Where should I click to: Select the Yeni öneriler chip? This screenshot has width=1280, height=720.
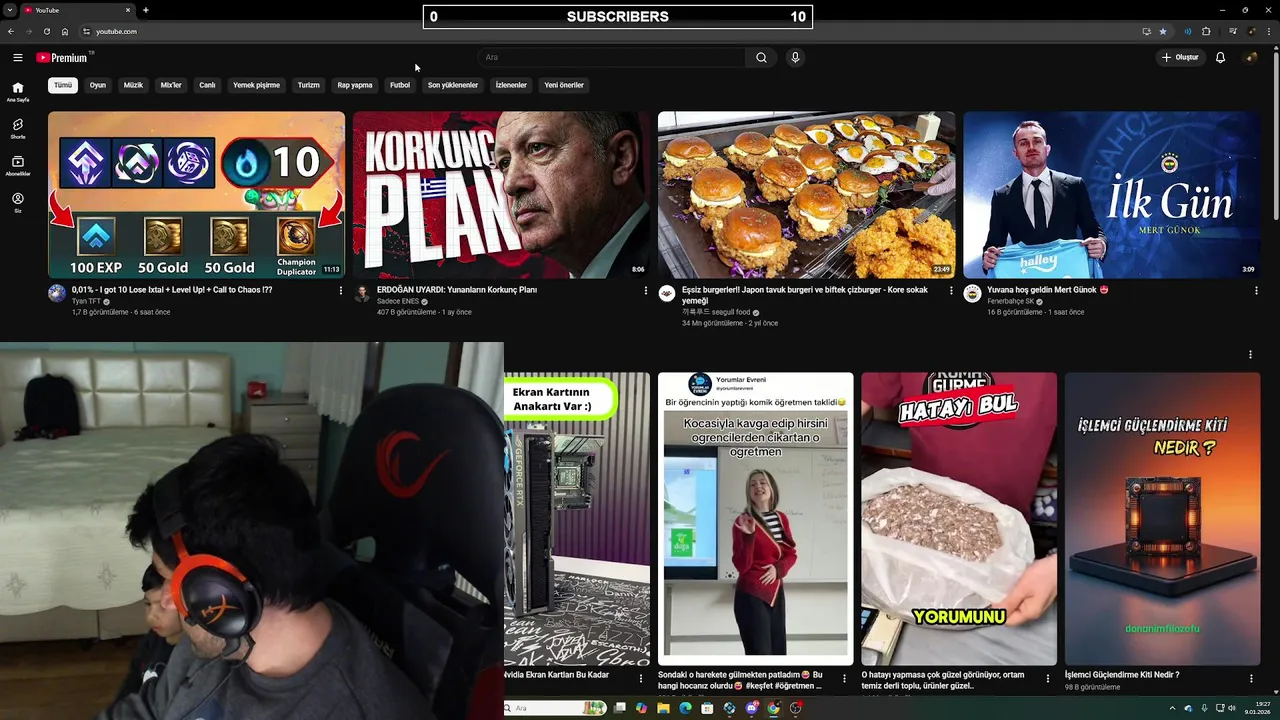tap(564, 85)
